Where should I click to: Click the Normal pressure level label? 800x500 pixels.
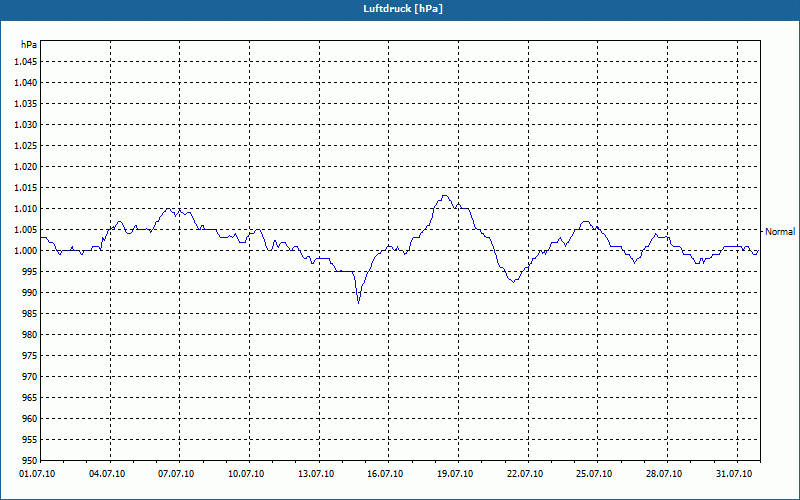[x=780, y=232]
